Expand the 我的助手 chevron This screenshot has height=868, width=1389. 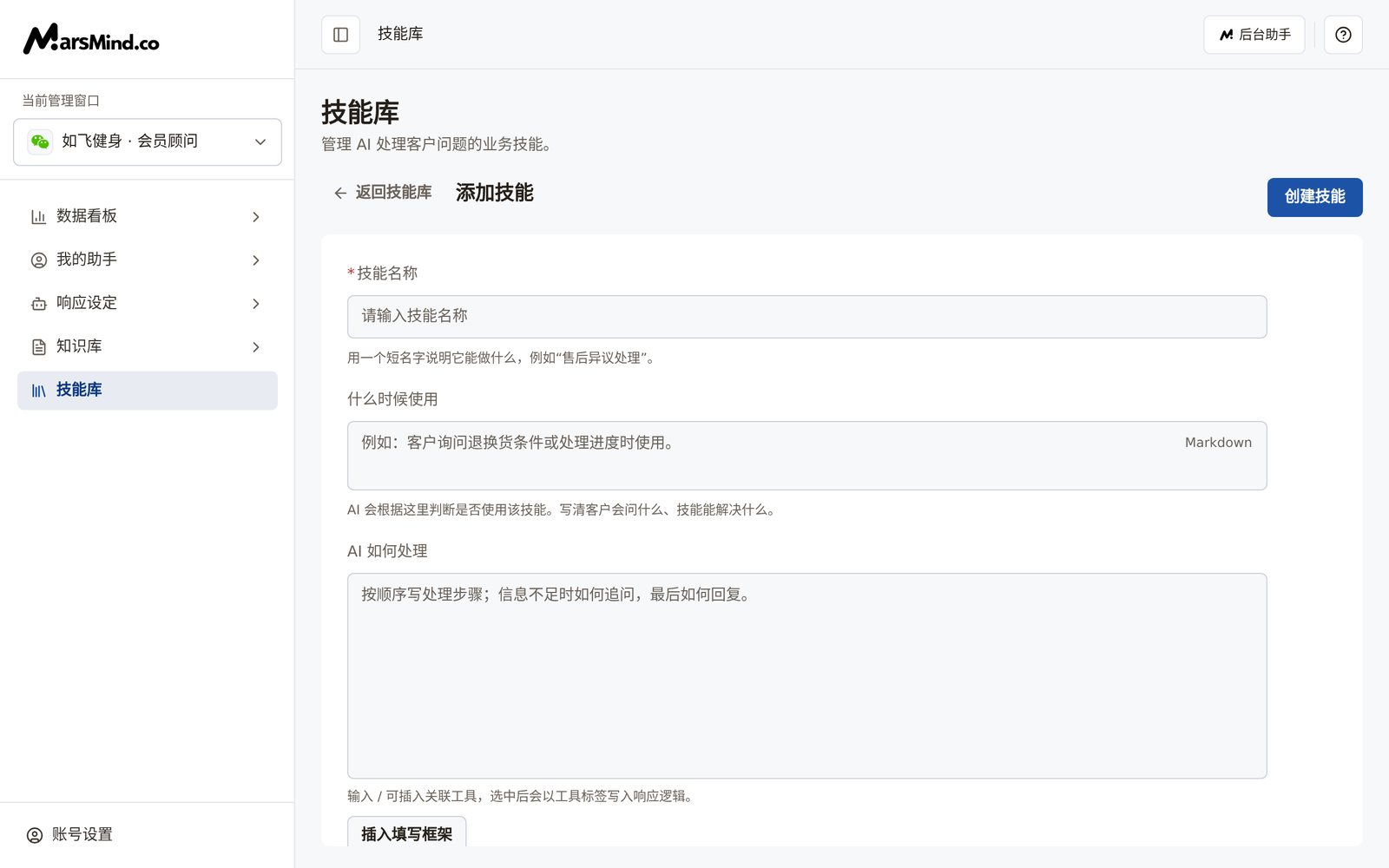[256, 260]
